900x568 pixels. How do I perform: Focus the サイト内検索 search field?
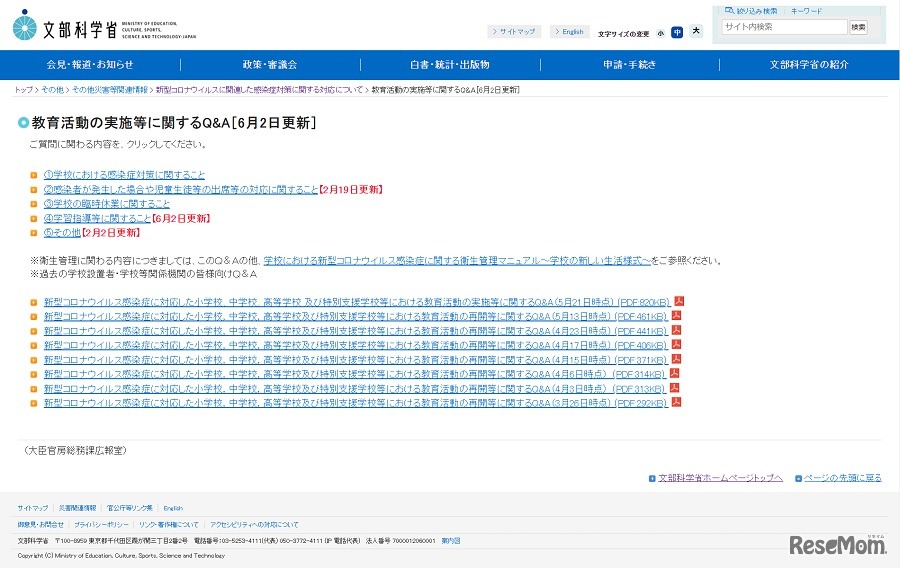pyautogui.click(x=784, y=26)
